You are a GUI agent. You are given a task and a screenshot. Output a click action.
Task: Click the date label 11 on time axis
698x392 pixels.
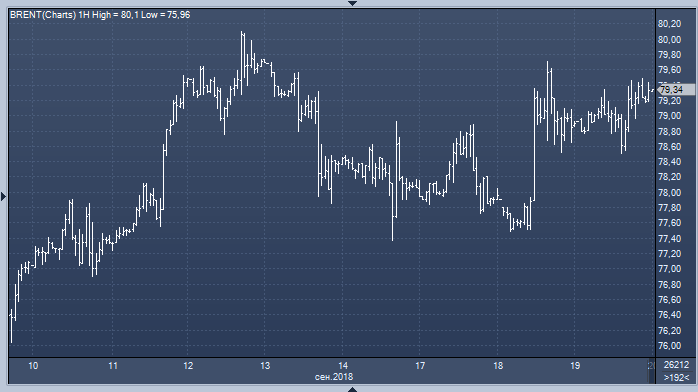[113, 366]
